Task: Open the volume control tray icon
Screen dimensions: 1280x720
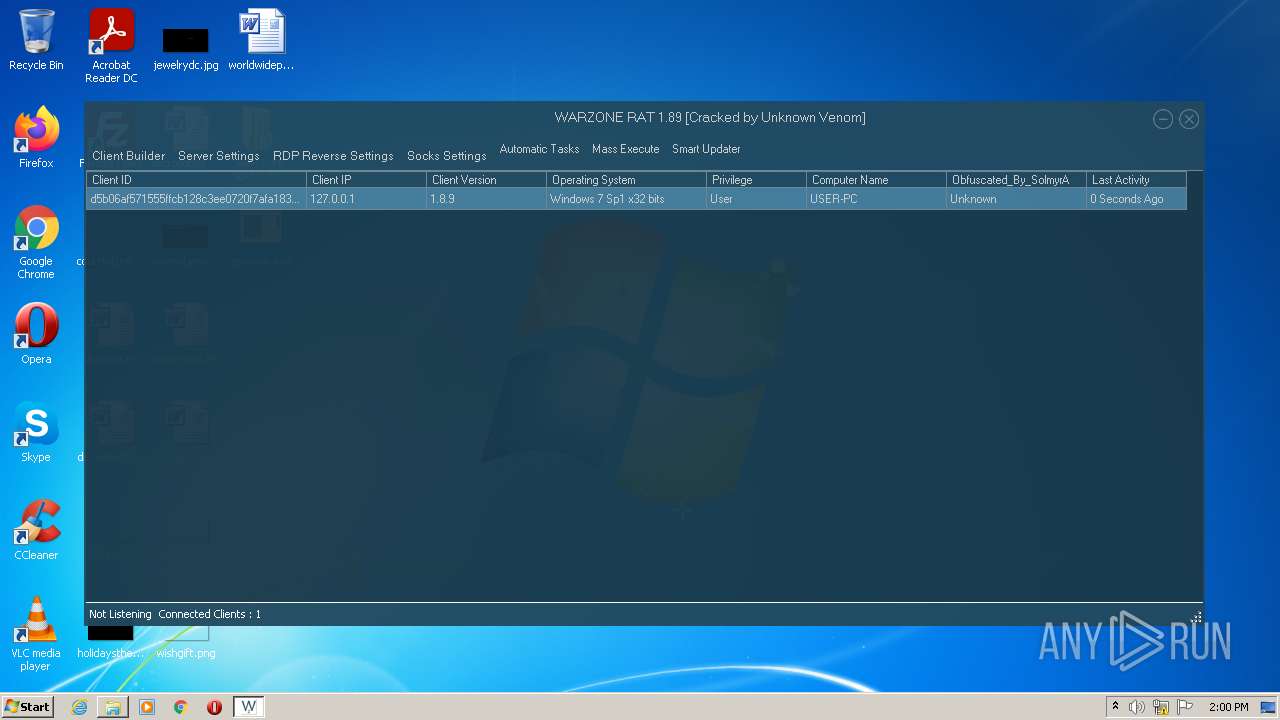Action: pyautogui.click(x=1137, y=707)
